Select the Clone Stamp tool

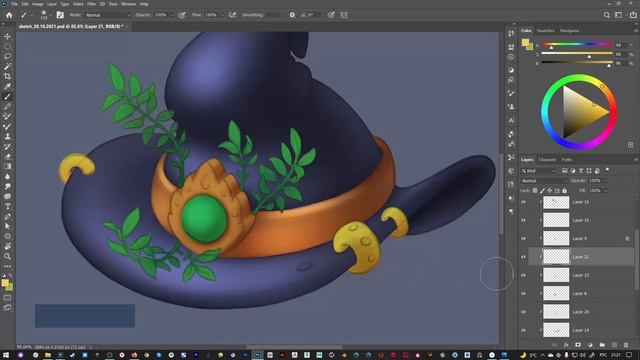[7, 136]
